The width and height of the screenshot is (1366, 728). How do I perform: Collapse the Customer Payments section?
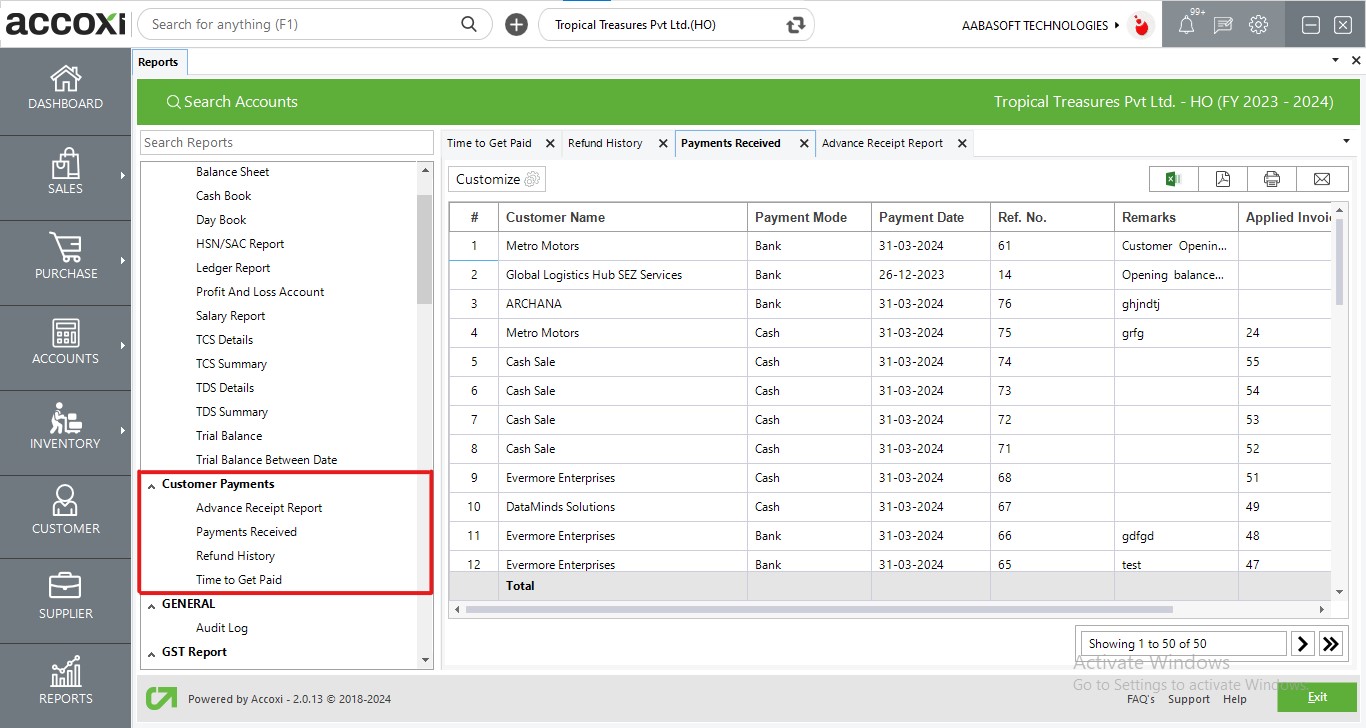(x=152, y=483)
